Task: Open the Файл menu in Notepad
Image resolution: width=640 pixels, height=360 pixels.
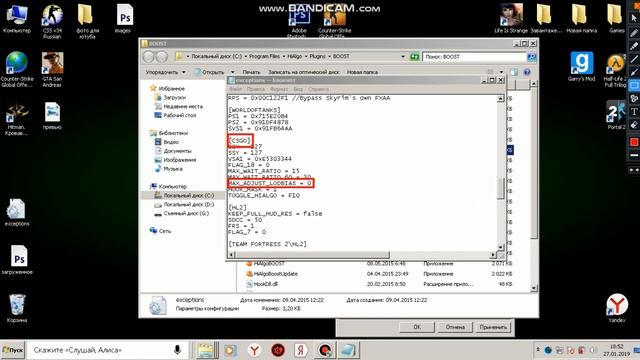Action: 236,89
